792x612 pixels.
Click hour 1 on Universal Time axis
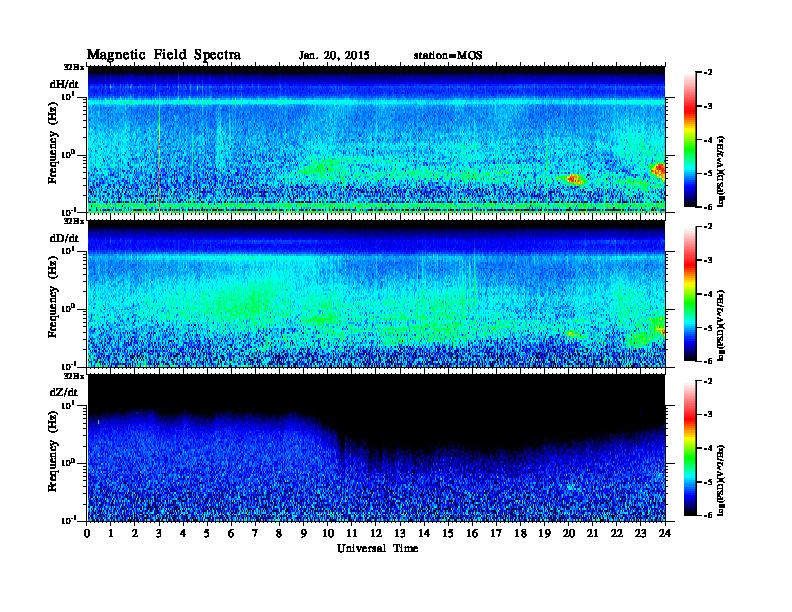pyautogui.click(x=111, y=533)
